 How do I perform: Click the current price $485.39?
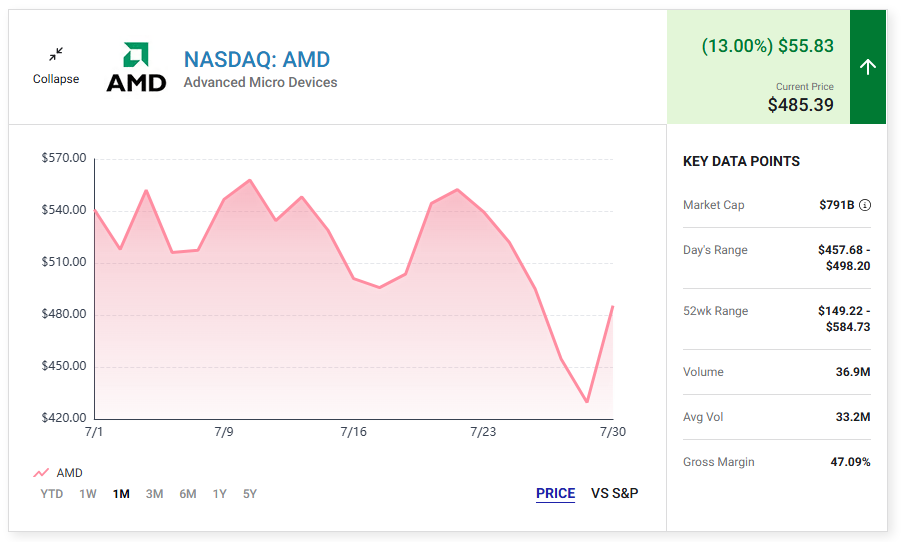point(800,105)
